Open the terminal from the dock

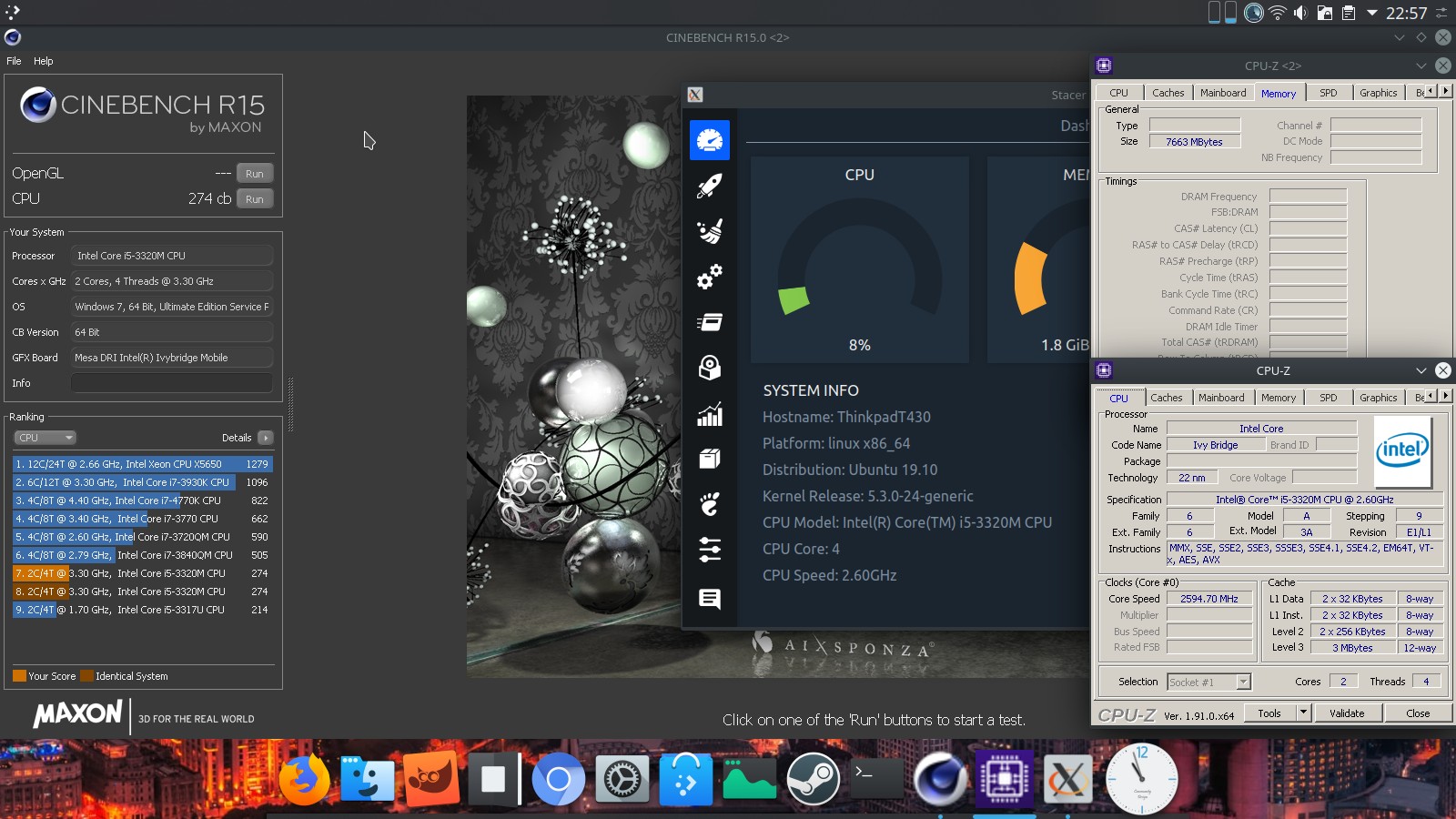tap(876, 779)
